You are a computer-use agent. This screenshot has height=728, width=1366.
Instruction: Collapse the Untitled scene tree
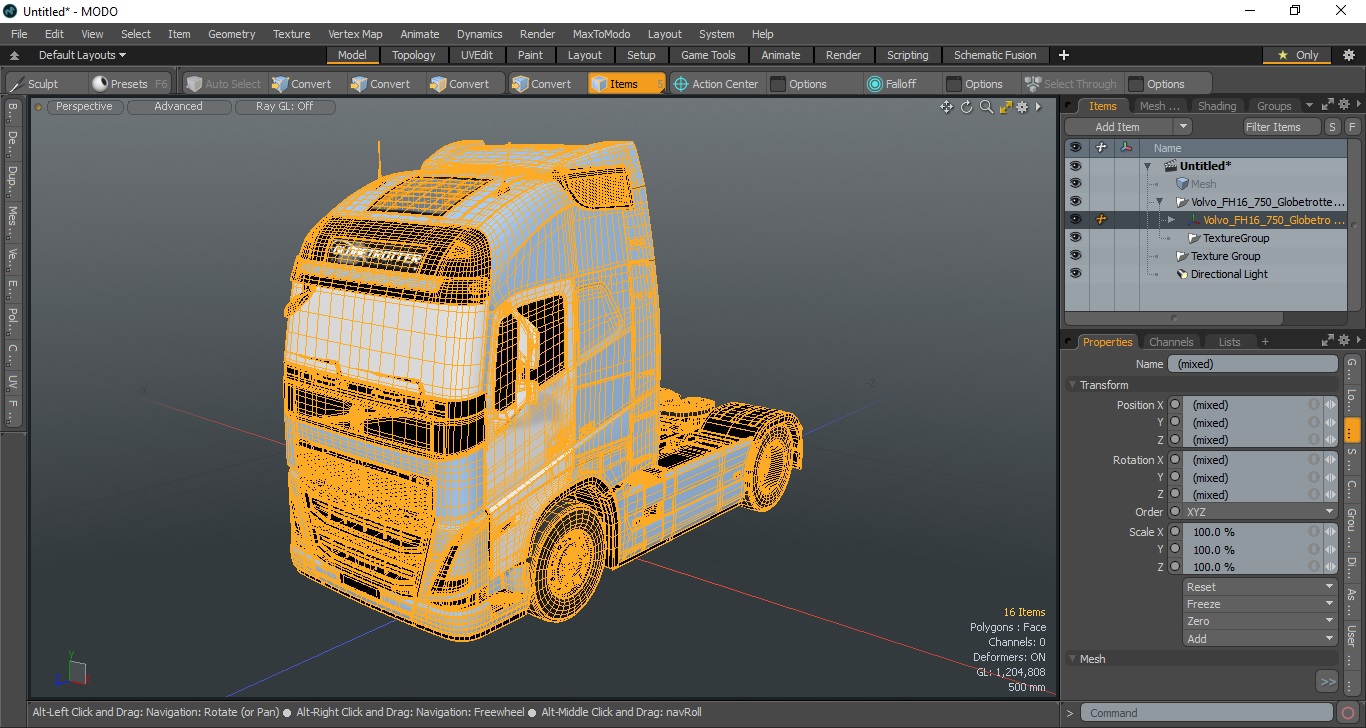[x=1148, y=166]
